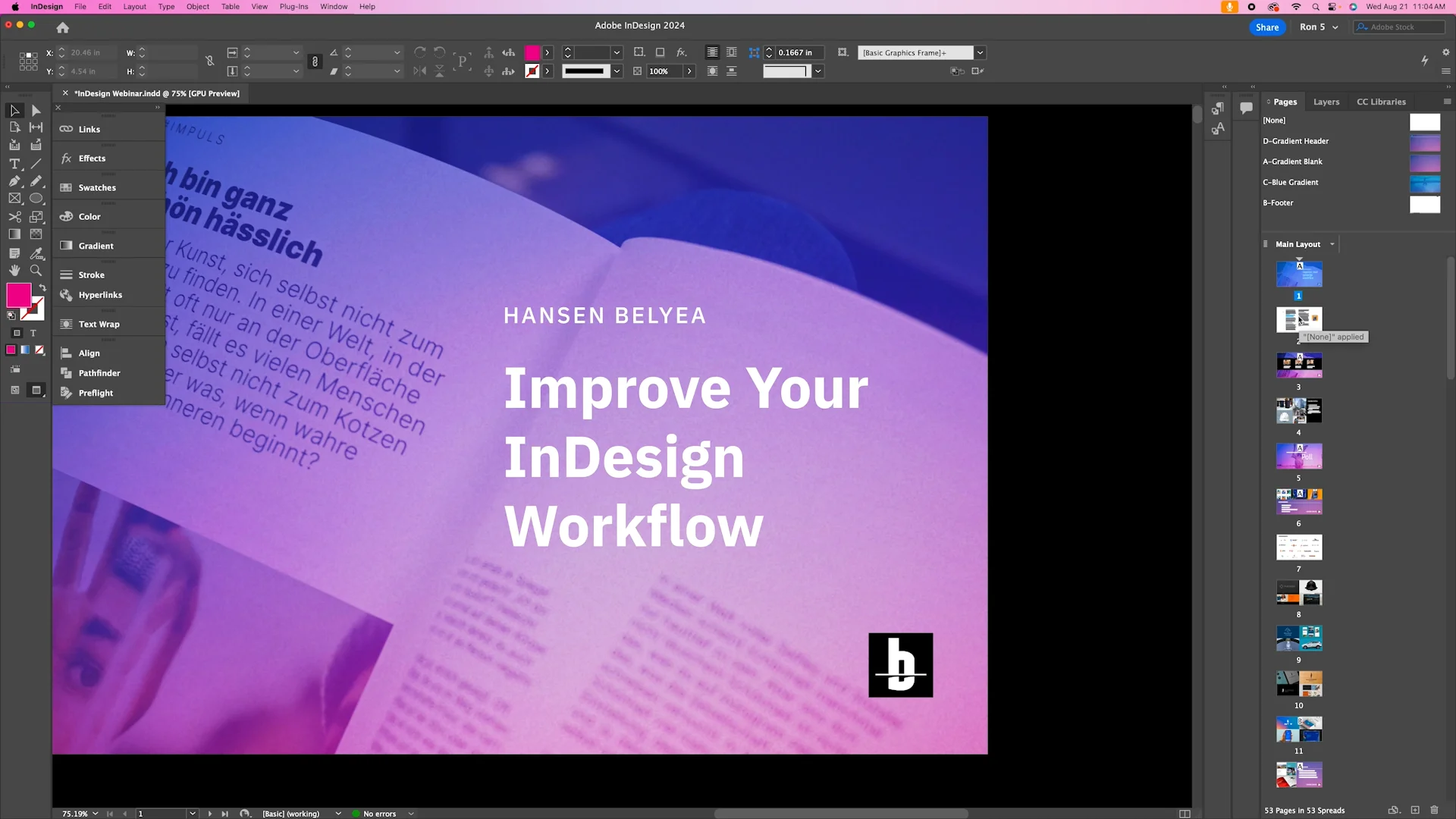
Task: Select the Scissors tool
Action: pyautogui.click(x=15, y=216)
